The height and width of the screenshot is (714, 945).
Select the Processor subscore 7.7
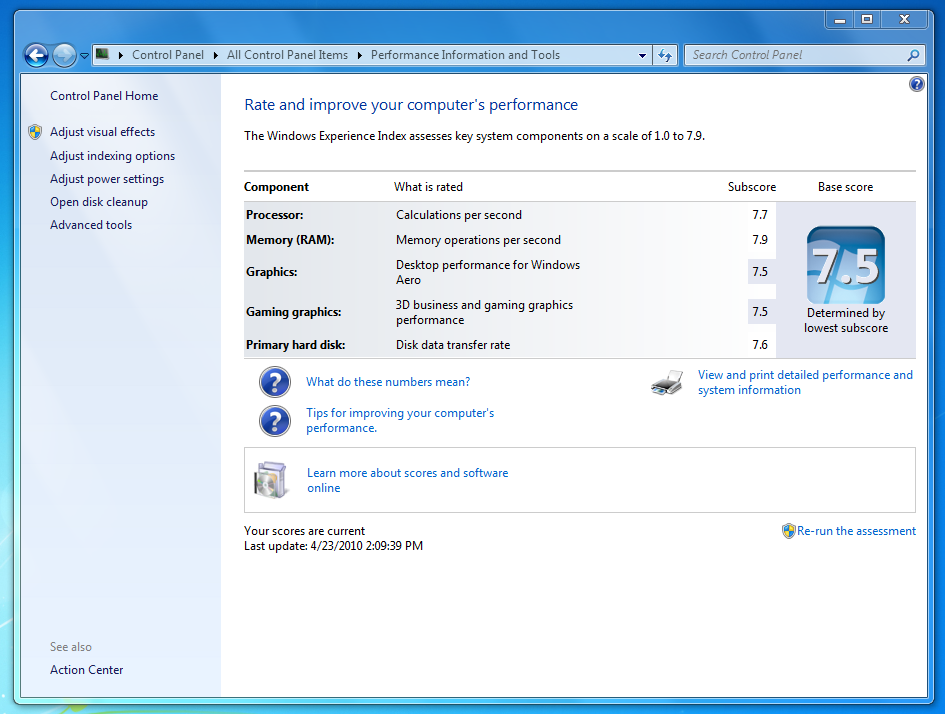point(760,215)
